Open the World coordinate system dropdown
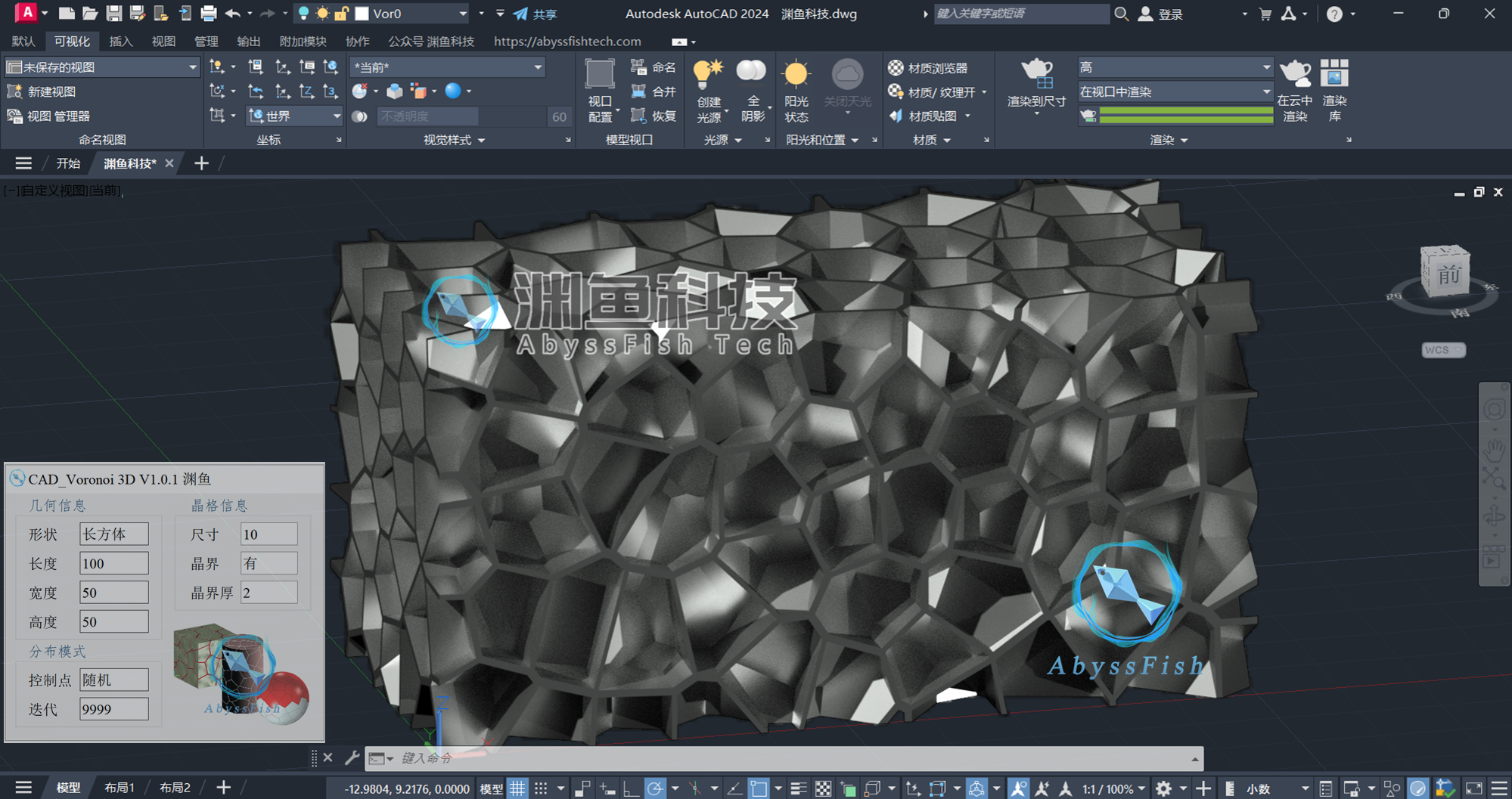Viewport: 1512px width, 799px height. point(336,116)
